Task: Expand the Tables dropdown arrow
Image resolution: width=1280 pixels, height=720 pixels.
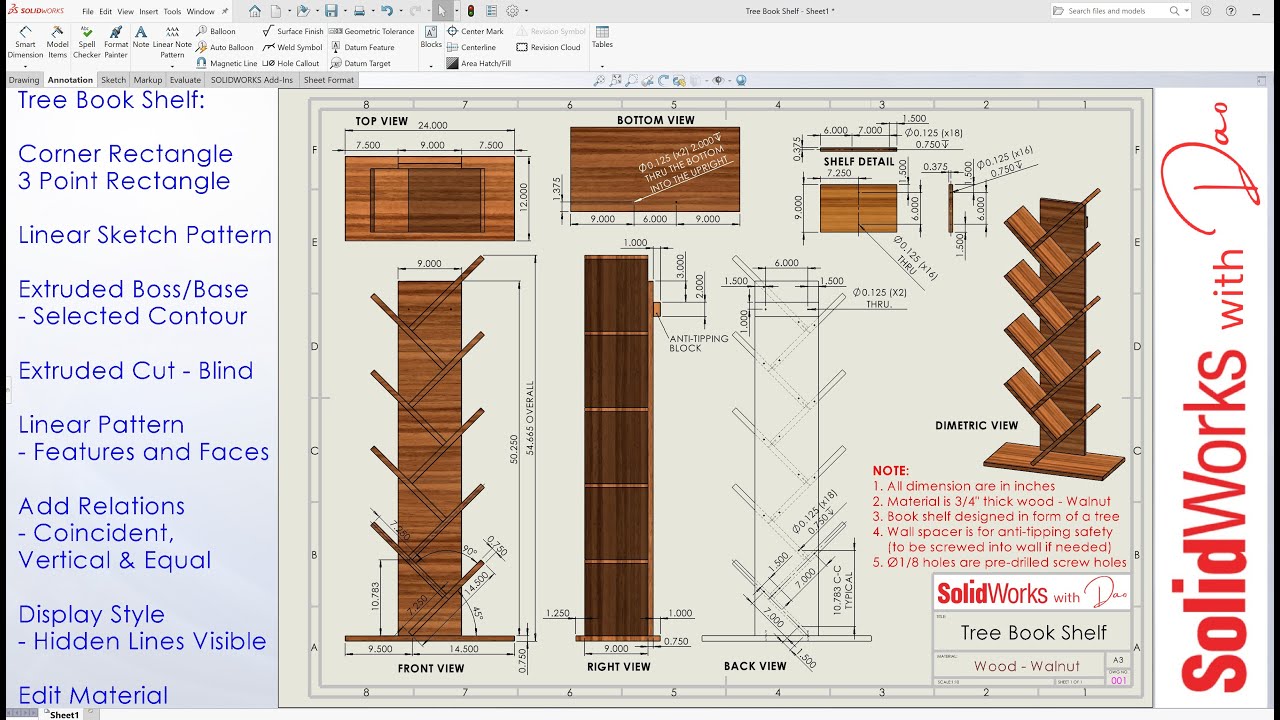Action: [x=602, y=65]
